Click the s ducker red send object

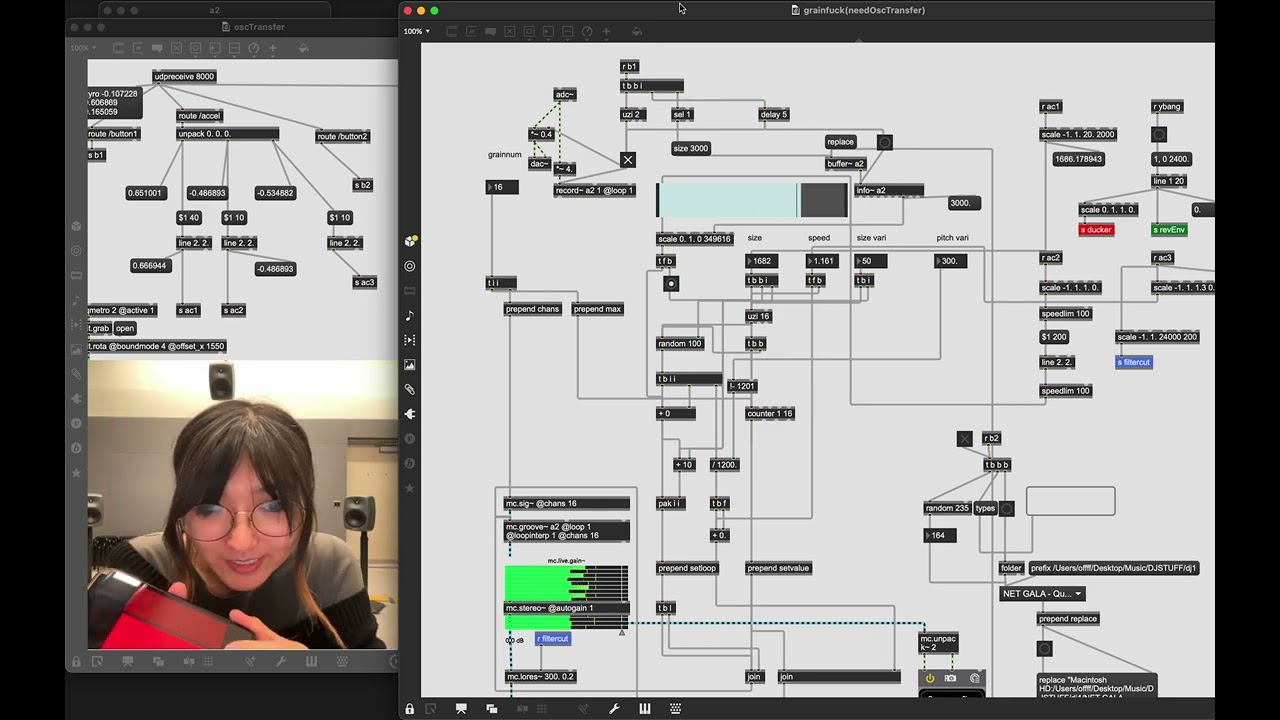click(x=1096, y=230)
